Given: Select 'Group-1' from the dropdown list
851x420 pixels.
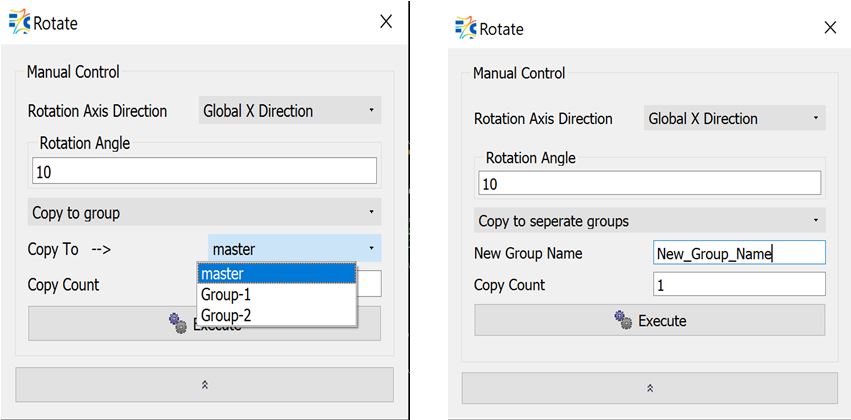Looking at the screenshot, I should (276, 295).
